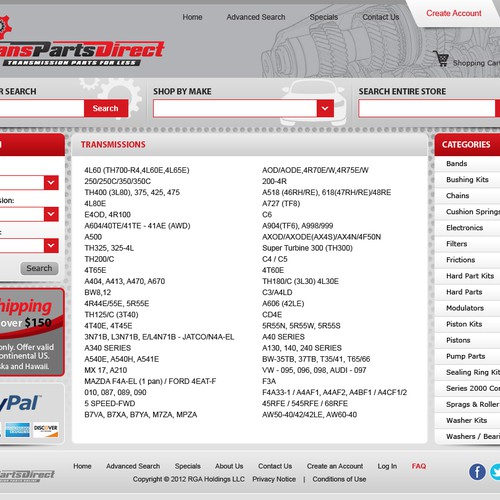Select the A340 SERIES transmission
Screen dimensions: 500x500
coord(107,348)
